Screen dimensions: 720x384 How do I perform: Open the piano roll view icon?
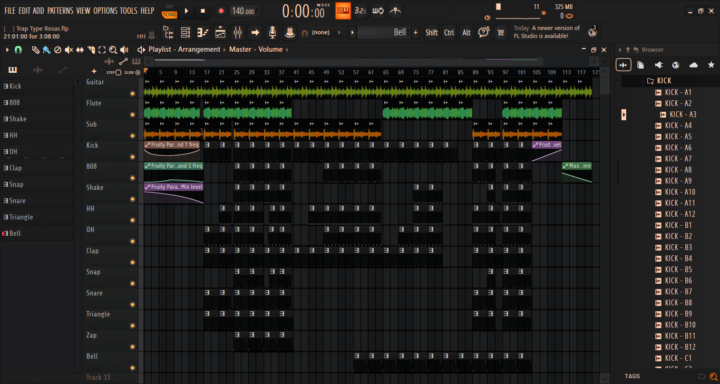tap(203, 33)
